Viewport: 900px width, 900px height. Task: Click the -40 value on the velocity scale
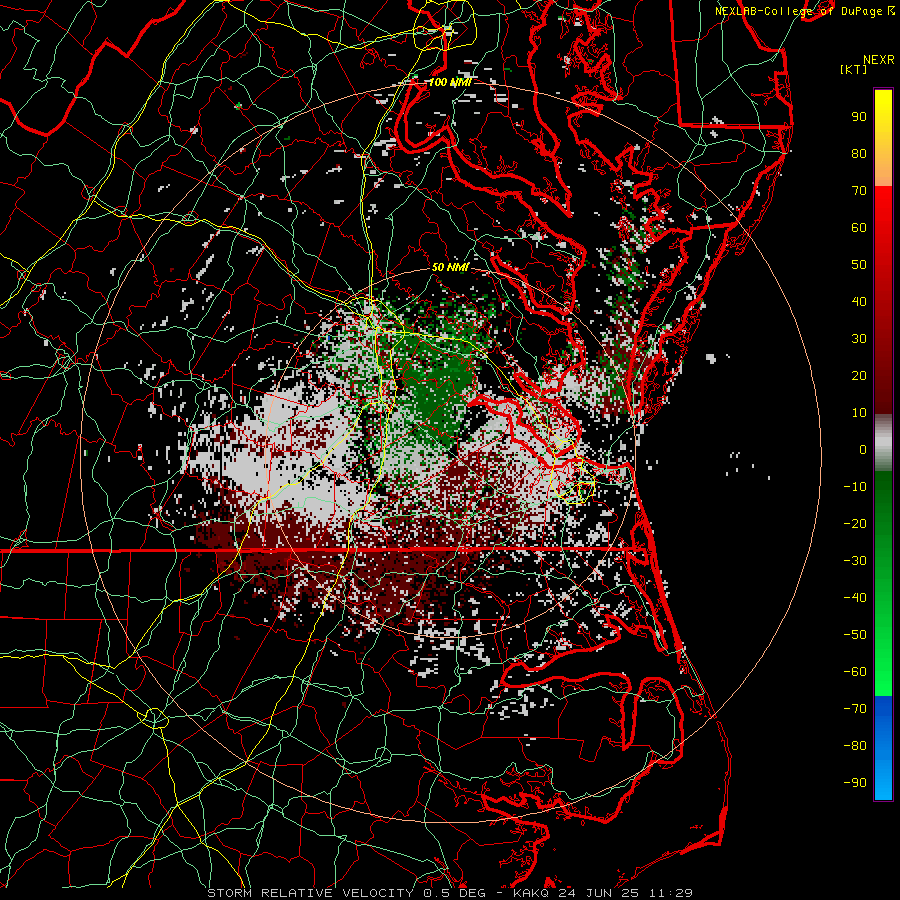coord(855,598)
